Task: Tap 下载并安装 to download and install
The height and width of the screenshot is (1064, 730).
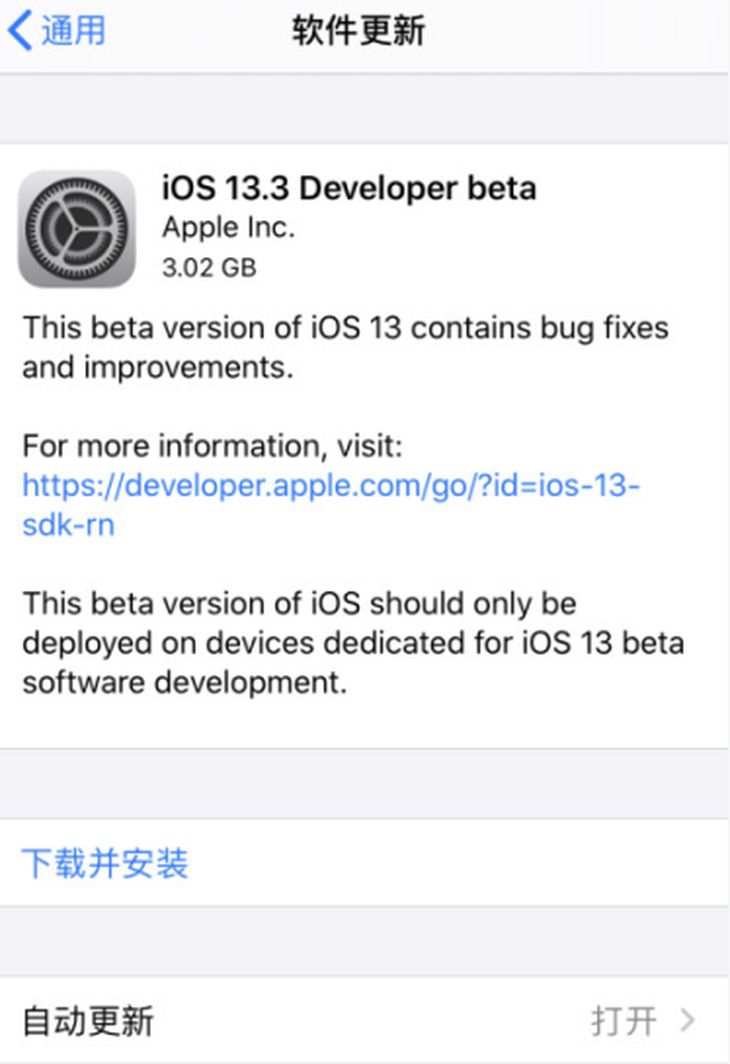Action: click(104, 864)
